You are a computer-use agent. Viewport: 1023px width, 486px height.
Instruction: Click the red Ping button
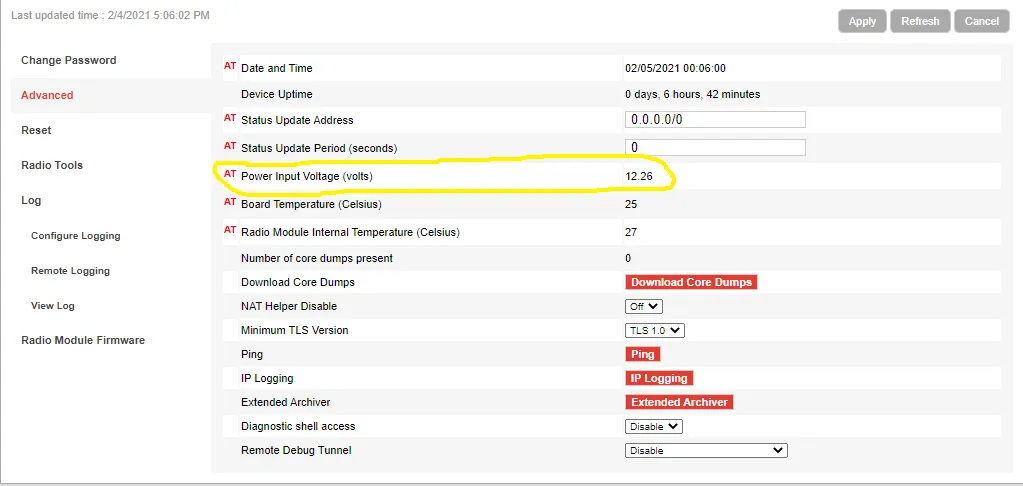(643, 354)
